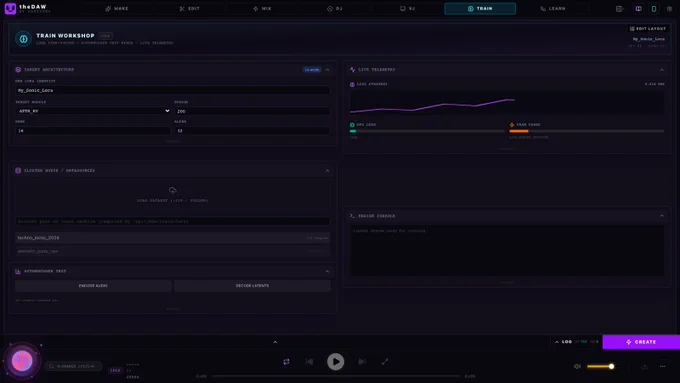
Task: Expand the LOG panel chevron
Action: tap(557, 342)
